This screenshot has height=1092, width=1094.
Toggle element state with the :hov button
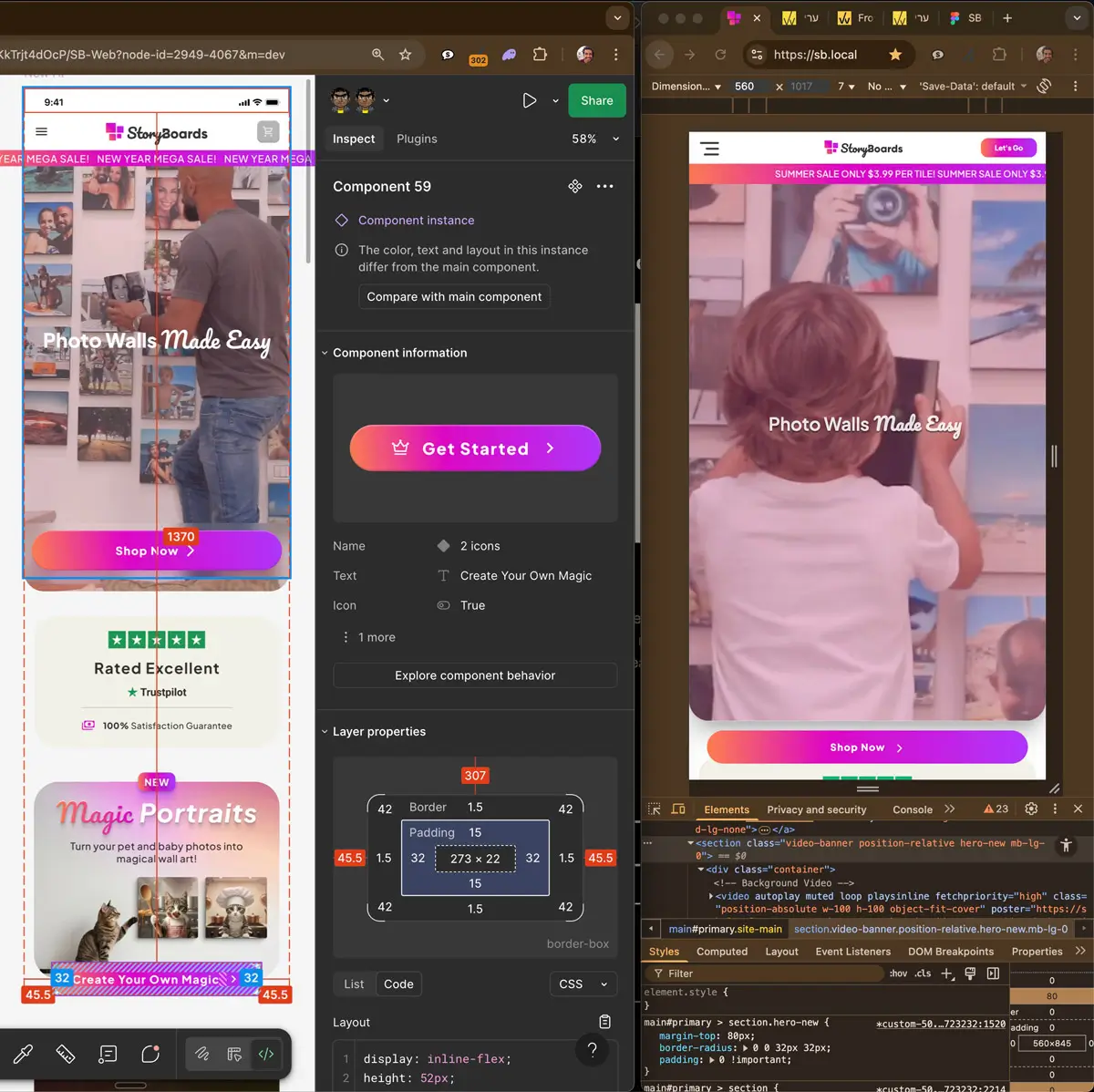pos(898,973)
